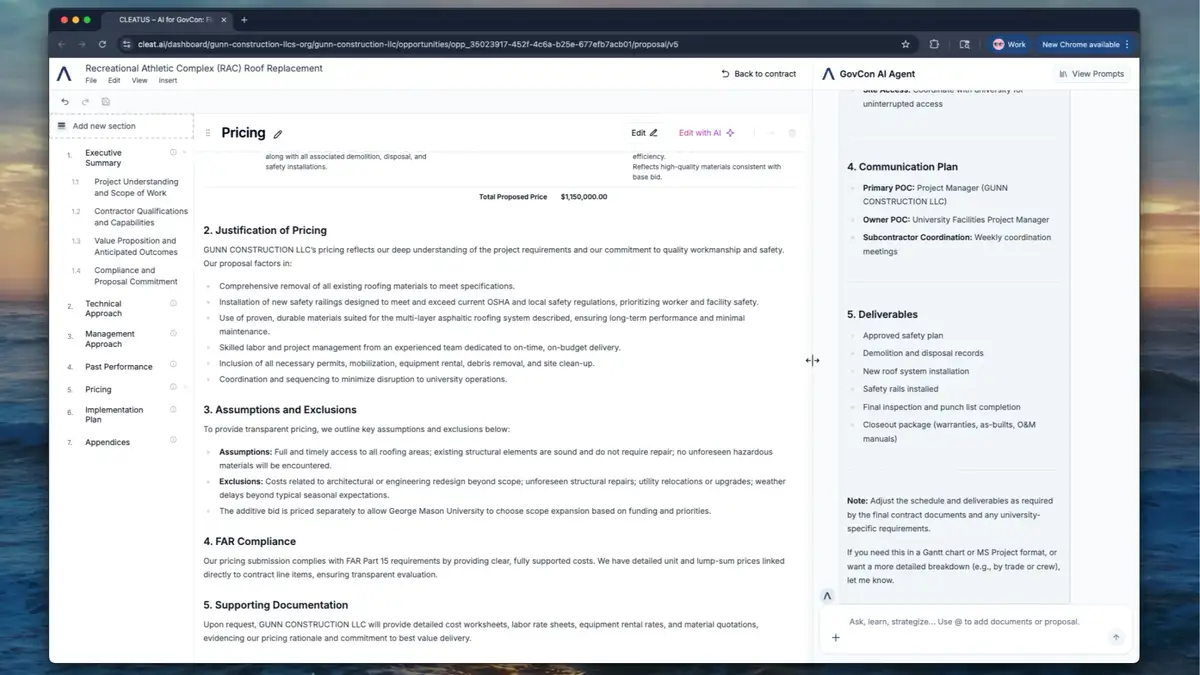Go back in browser history
This screenshot has width=1200, height=675.
click(62, 44)
